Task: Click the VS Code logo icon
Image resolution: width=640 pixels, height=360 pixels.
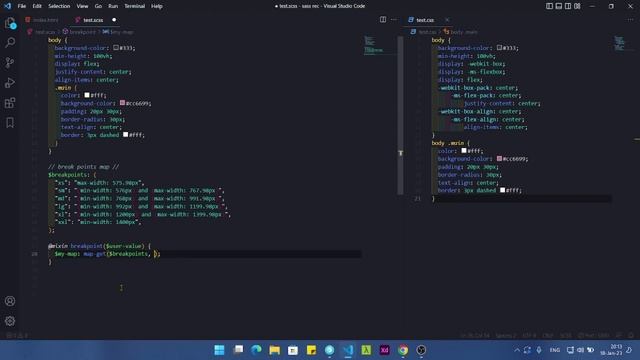Action: pyautogui.click(x=7, y=6)
